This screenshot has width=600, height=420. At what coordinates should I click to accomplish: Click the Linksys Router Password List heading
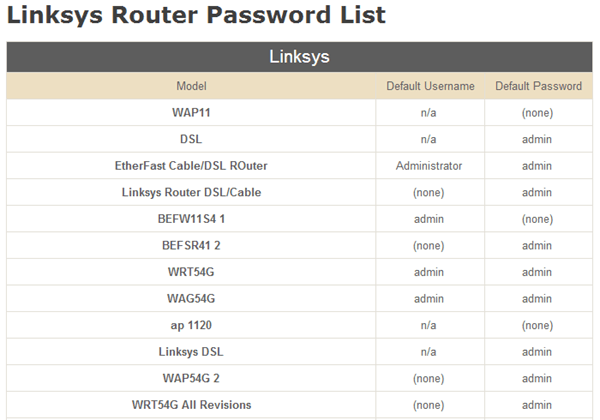point(197,17)
